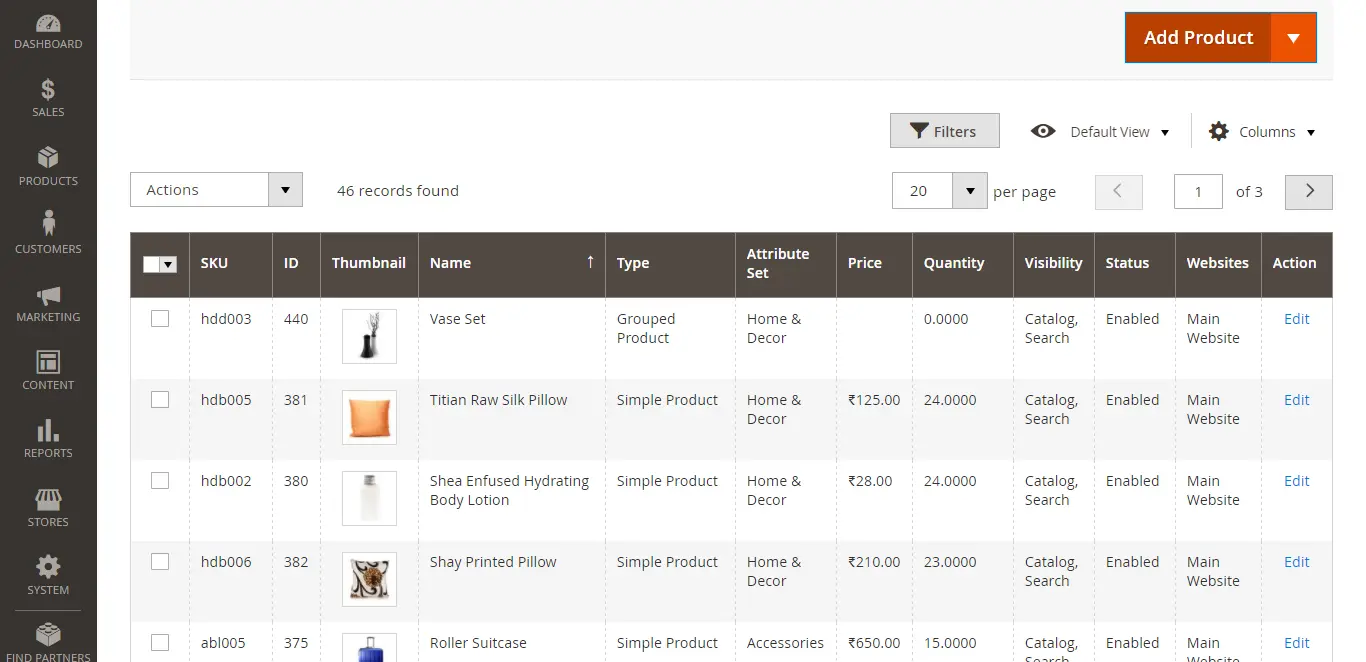Viewport: 1366px width, 662px height.
Task: Tick the checkbox for Roller Suitcase
Action: [160, 642]
